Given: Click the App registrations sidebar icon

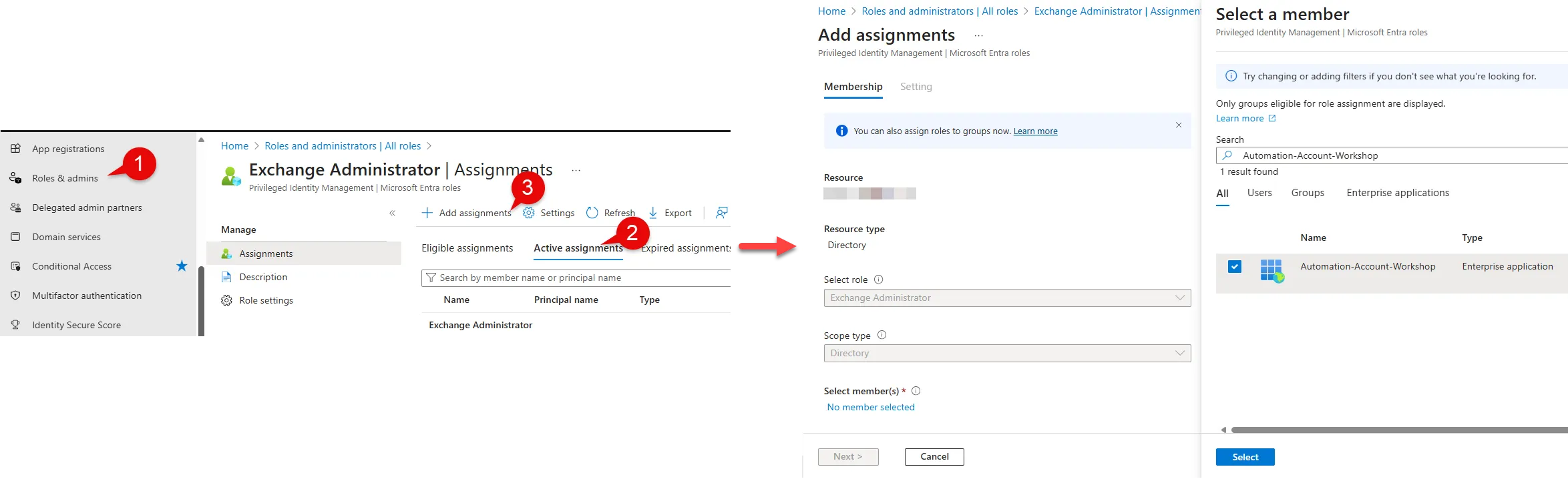Looking at the screenshot, I should pyautogui.click(x=15, y=149).
